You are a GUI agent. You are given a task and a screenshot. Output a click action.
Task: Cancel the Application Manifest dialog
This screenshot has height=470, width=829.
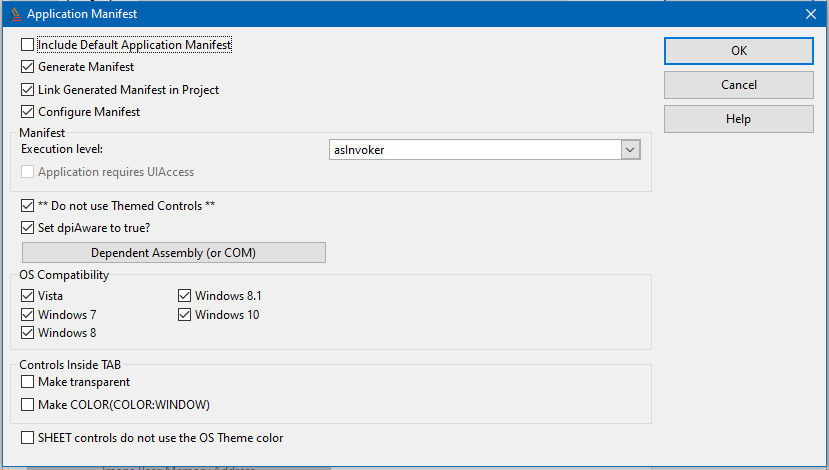(x=739, y=85)
